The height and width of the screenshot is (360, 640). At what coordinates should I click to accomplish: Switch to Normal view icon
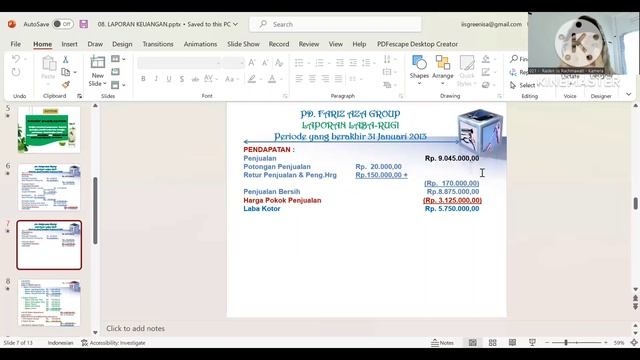click(x=473, y=343)
